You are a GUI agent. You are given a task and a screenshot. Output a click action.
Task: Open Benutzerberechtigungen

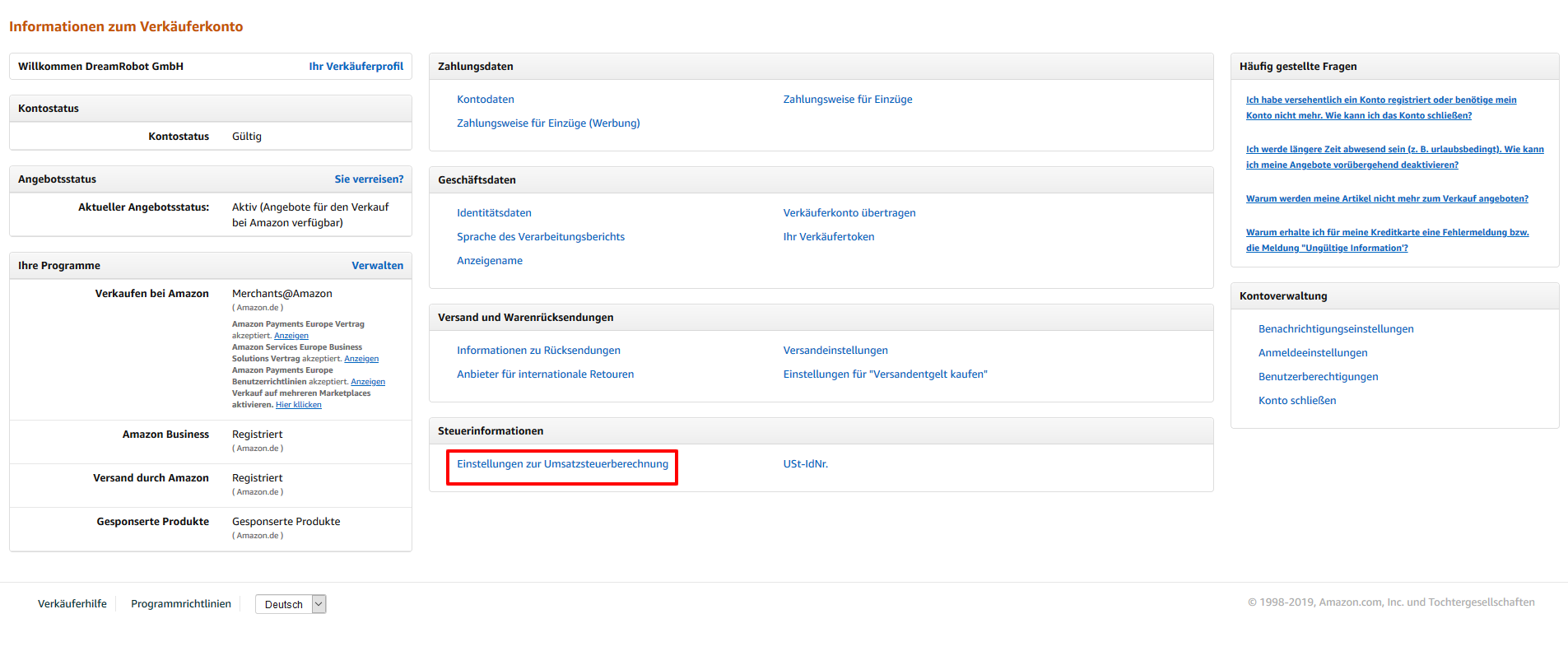click(1318, 377)
